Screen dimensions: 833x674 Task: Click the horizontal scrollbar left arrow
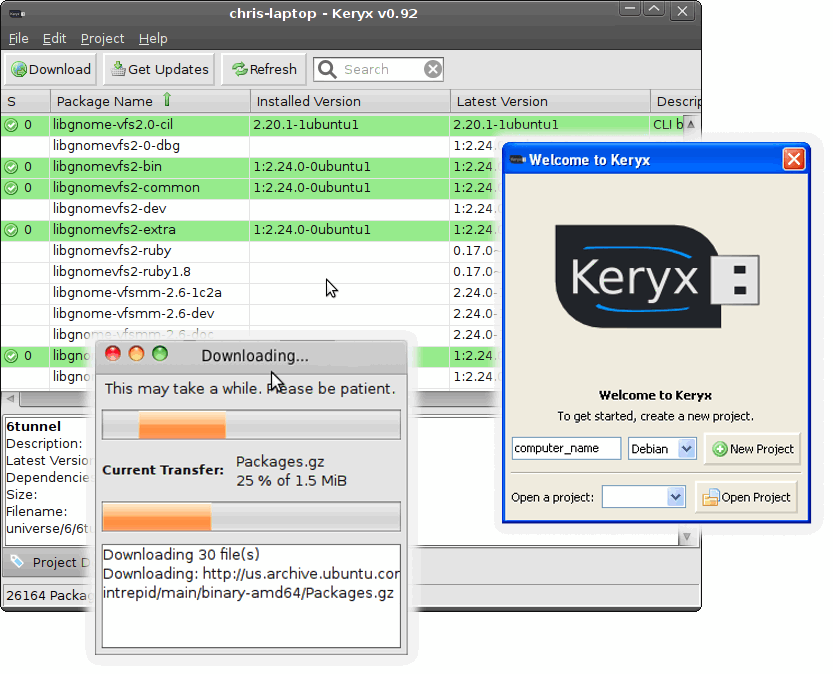pyautogui.click(x=10, y=398)
